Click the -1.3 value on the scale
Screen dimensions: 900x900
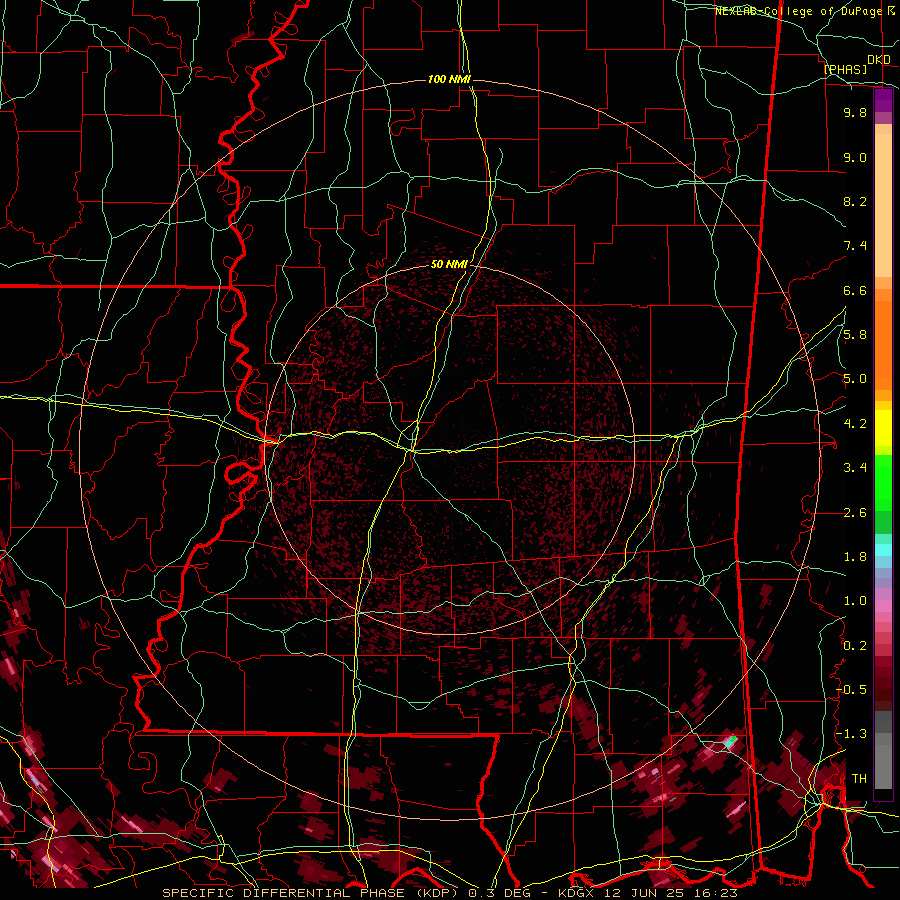coord(851,734)
